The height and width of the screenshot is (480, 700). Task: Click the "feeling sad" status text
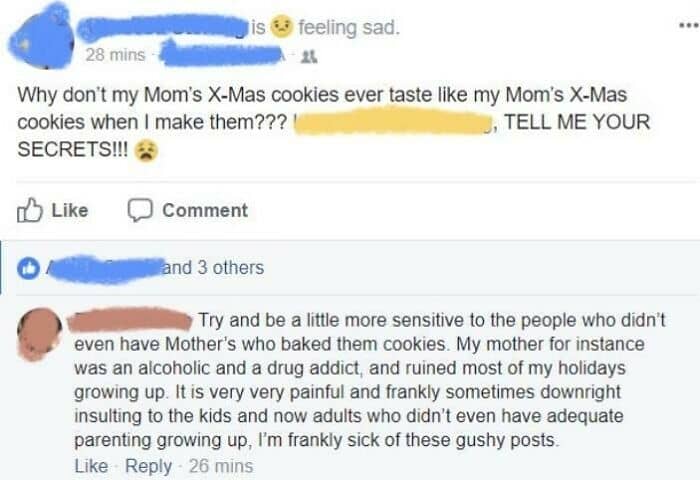pyautogui.click(x=350, y=27)
